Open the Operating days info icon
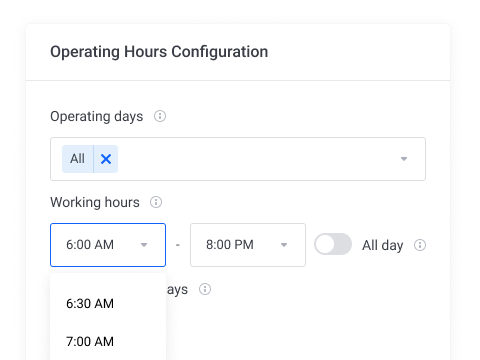This screenshot has height=360, width=480. click(160, 116)
